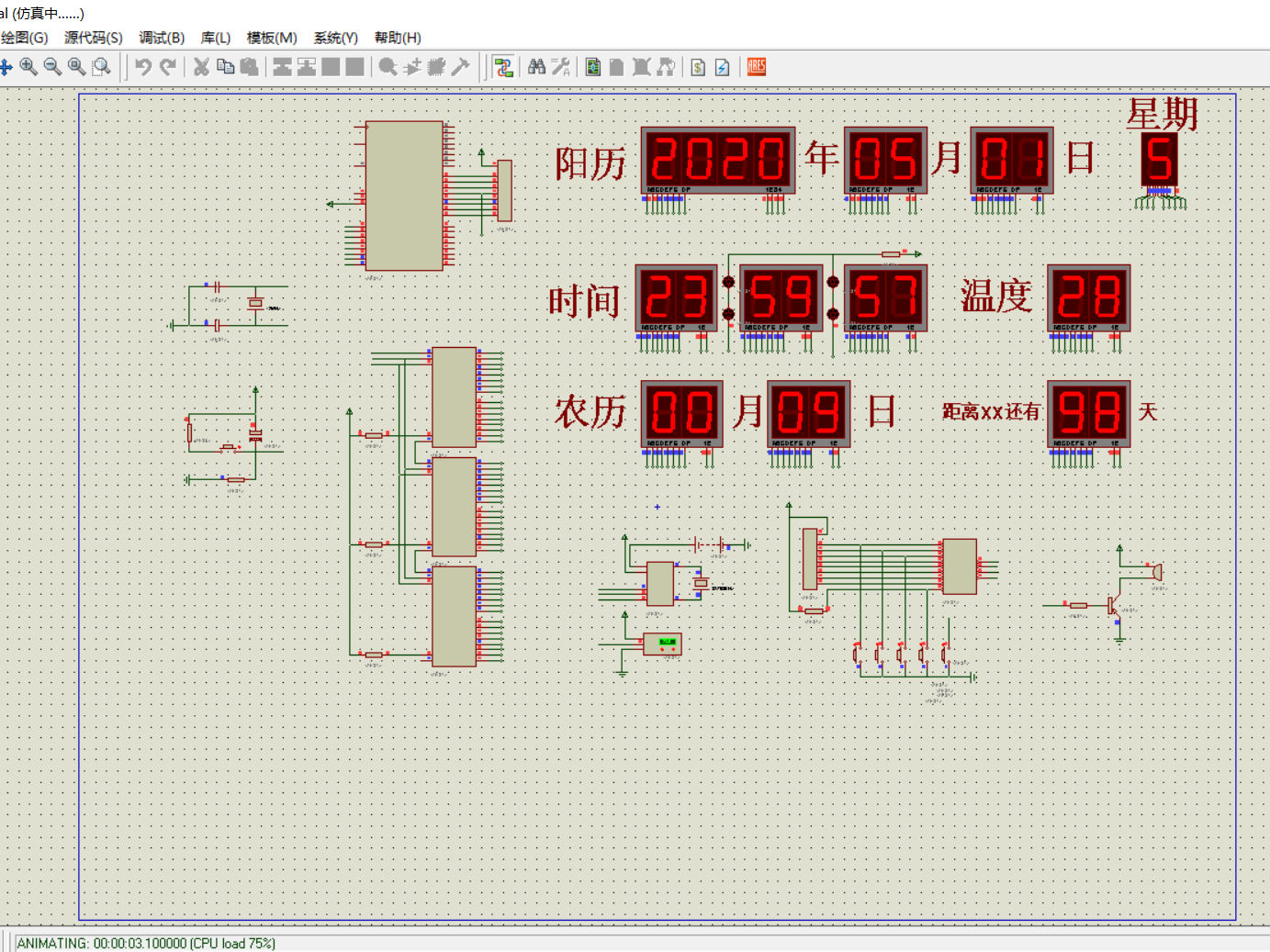Click the Decompose hammer icon
Viewport: 1270px width, 952px height.
tap(460, 67)
